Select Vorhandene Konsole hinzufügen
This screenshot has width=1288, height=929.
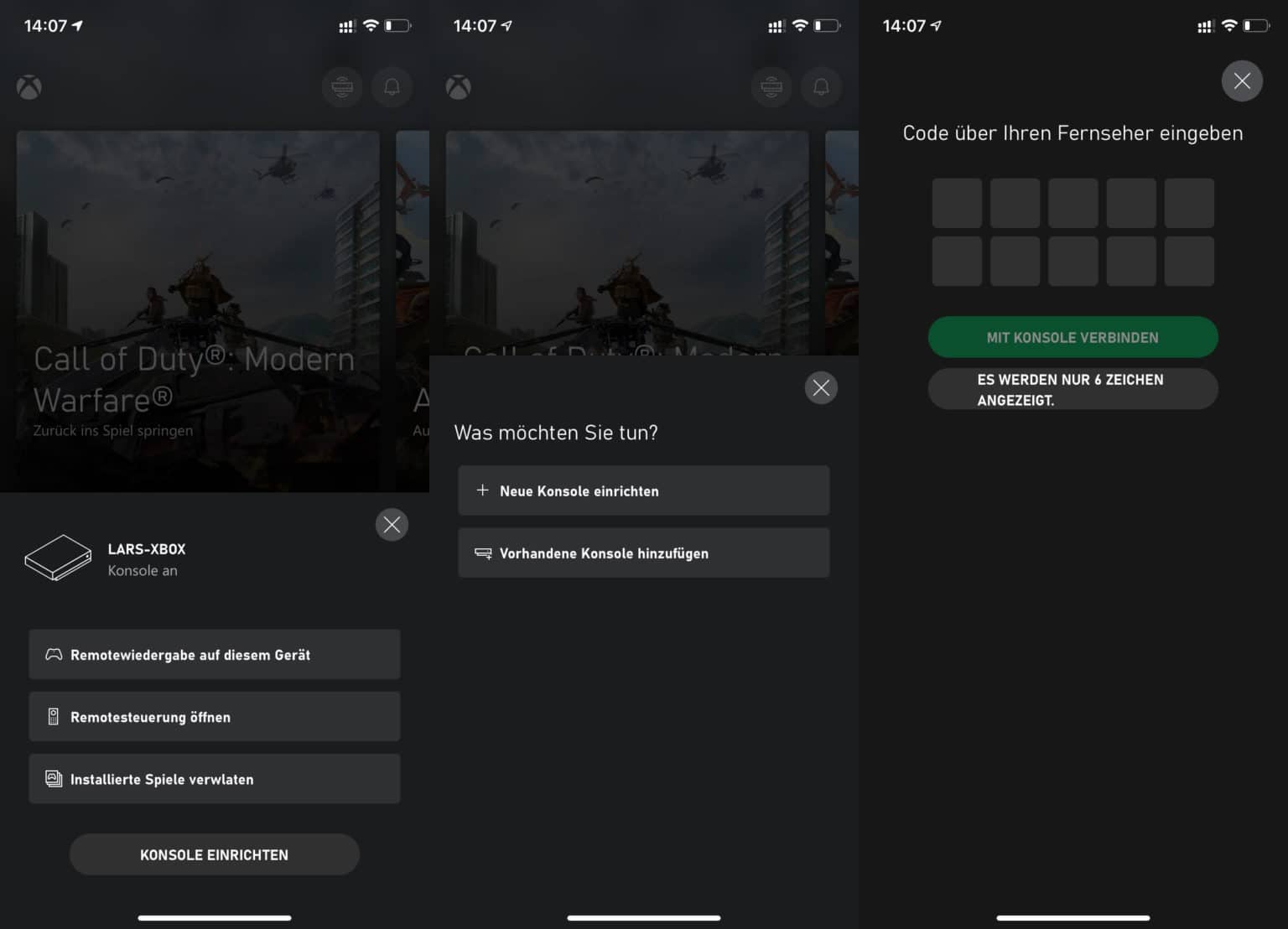click(x=643, y=553)
